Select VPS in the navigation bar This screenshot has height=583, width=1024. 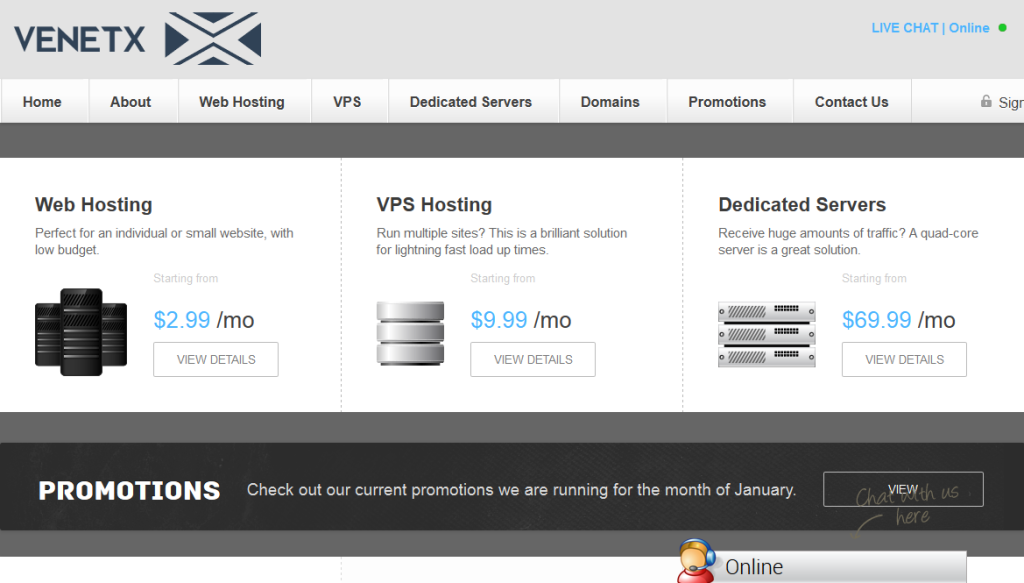click(x=347, y=102)
